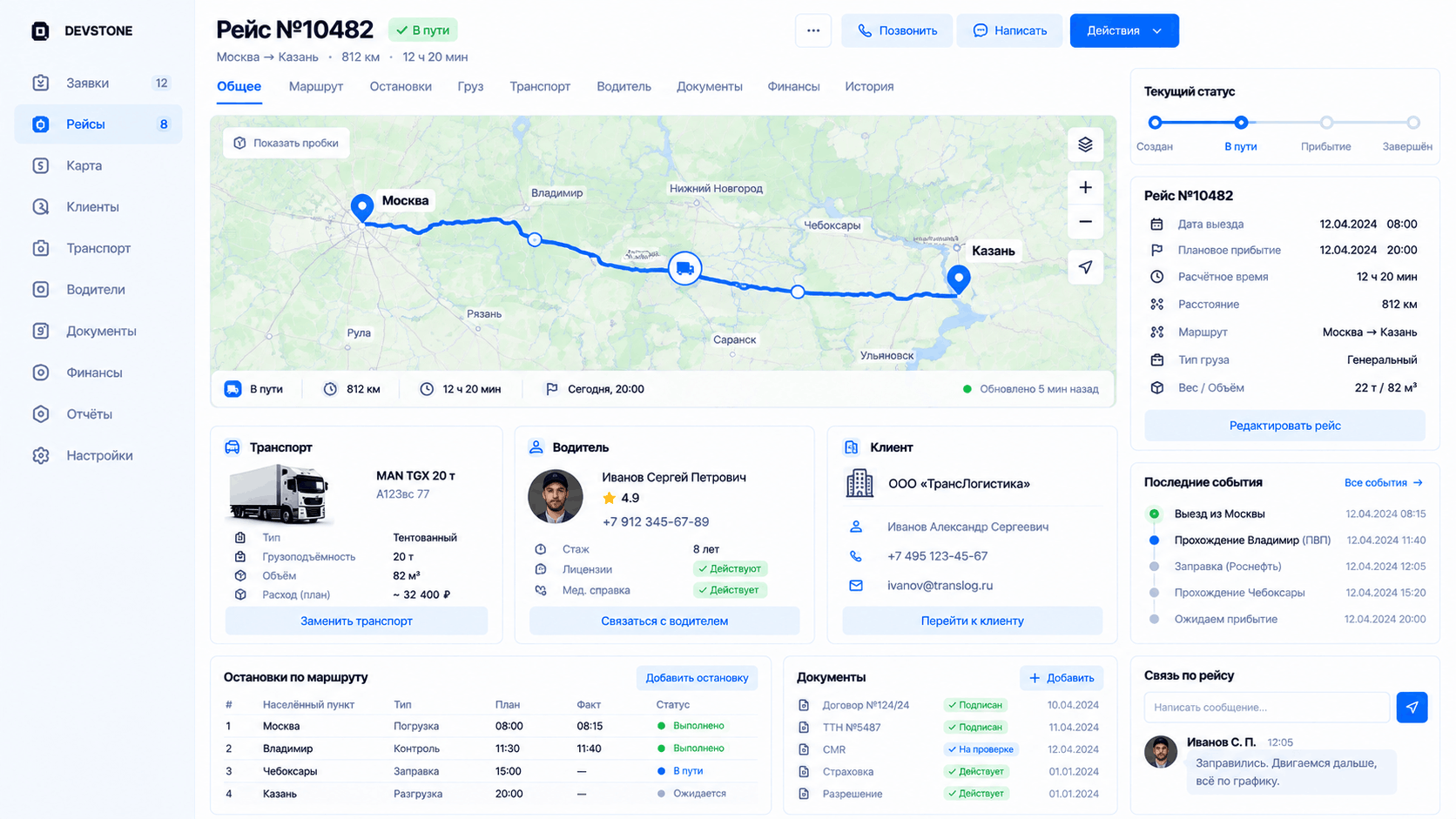
Task: Click Заменить транспорт button
Action: click(x=356, y=621)
